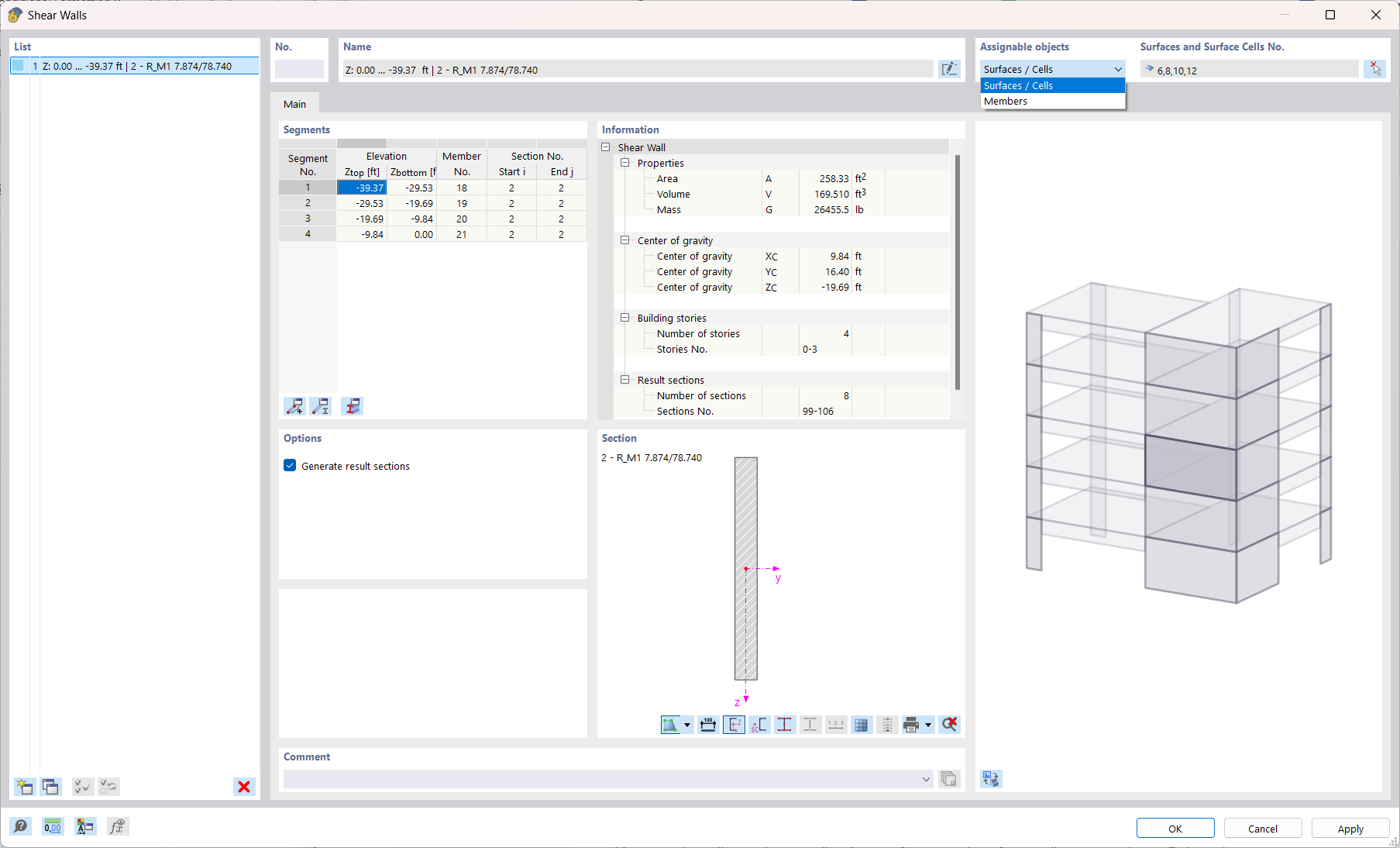This screenshot has height=848, width=1400.
Task: Toggle the shear center display in Section view
Action: pyautogui.click(x=759, y=725)
